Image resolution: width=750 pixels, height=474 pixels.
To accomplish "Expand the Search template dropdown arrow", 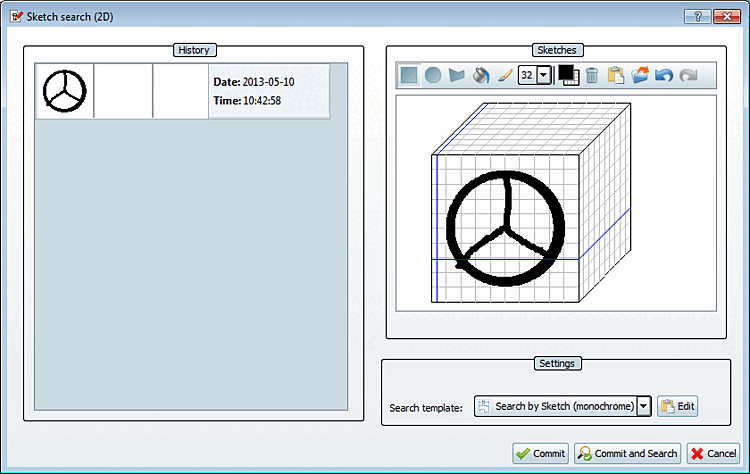I will click(644, 406).
